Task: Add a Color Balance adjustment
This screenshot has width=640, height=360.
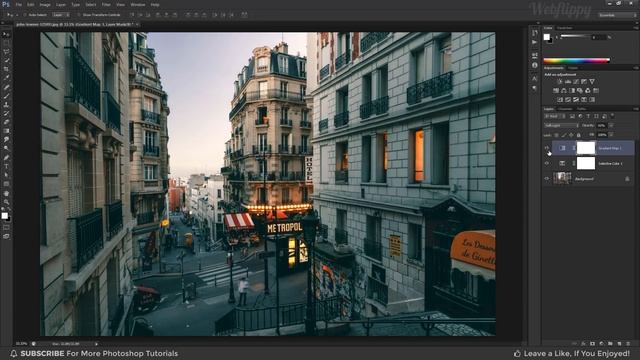Action: (564, 91)
